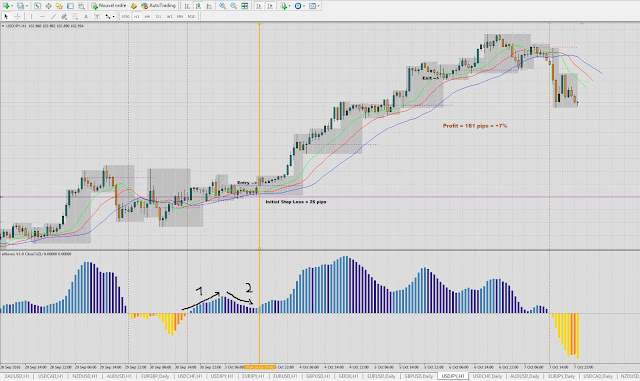The image size is (640, 381).
Task: Expand the new chart dropdown arrow
Action: pos(12,6)
